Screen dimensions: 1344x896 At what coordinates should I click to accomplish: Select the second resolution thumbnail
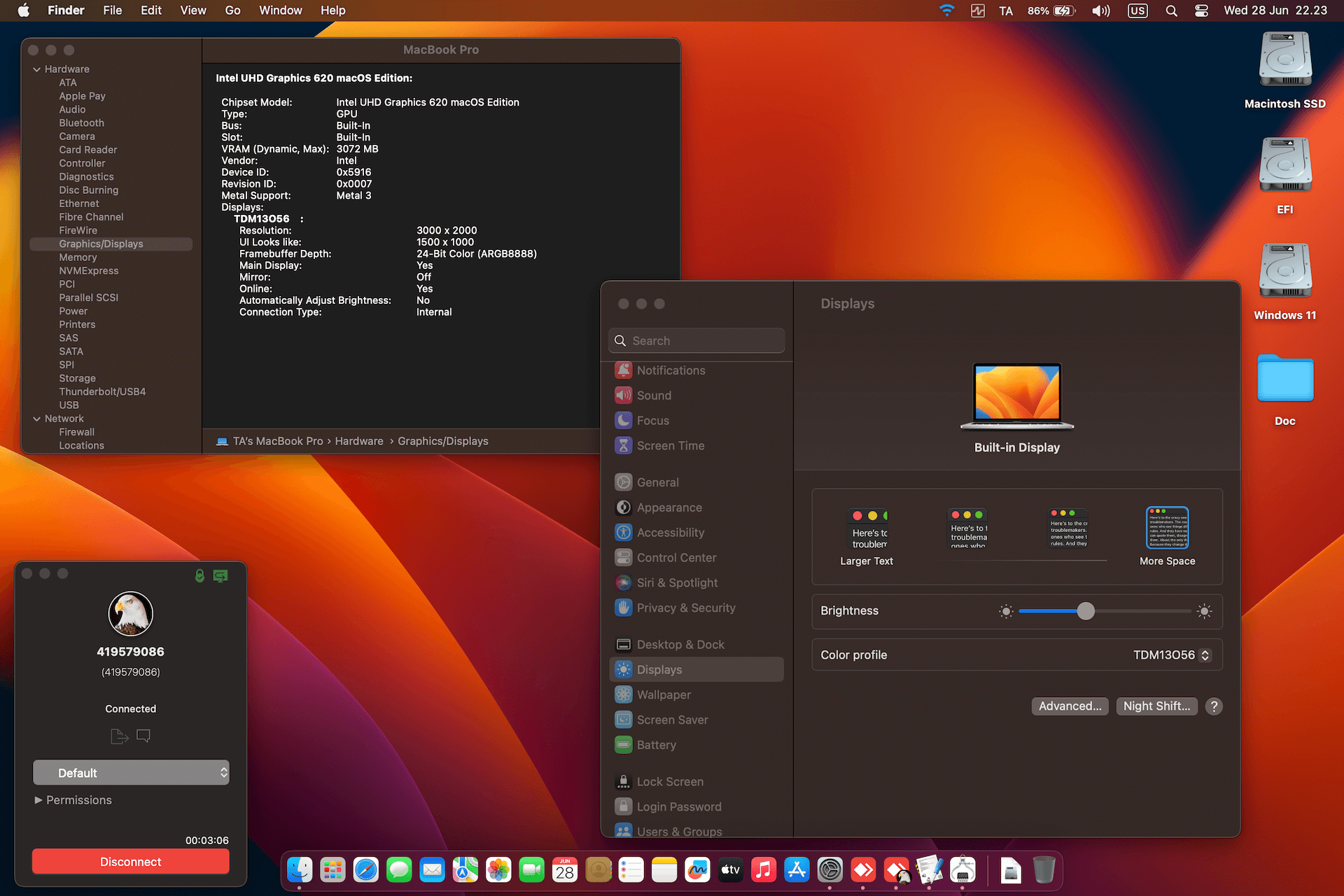pos(967,528)
